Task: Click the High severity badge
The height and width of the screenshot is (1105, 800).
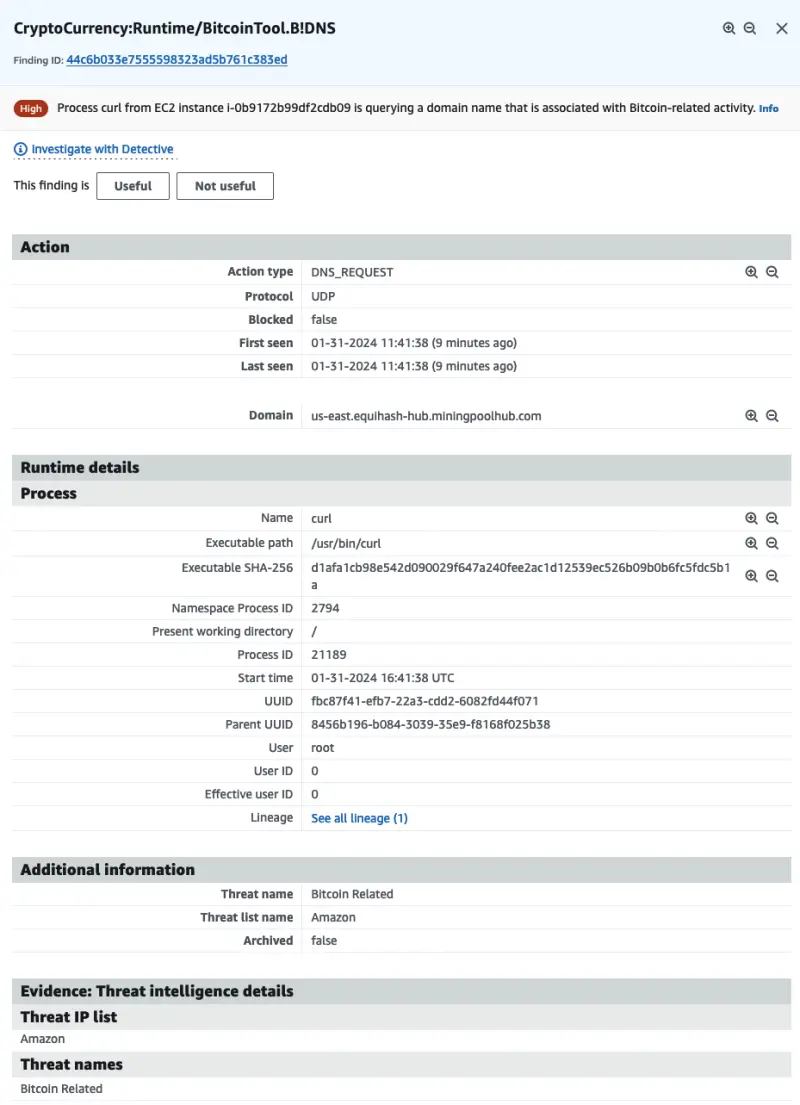Action: point(30,107)
